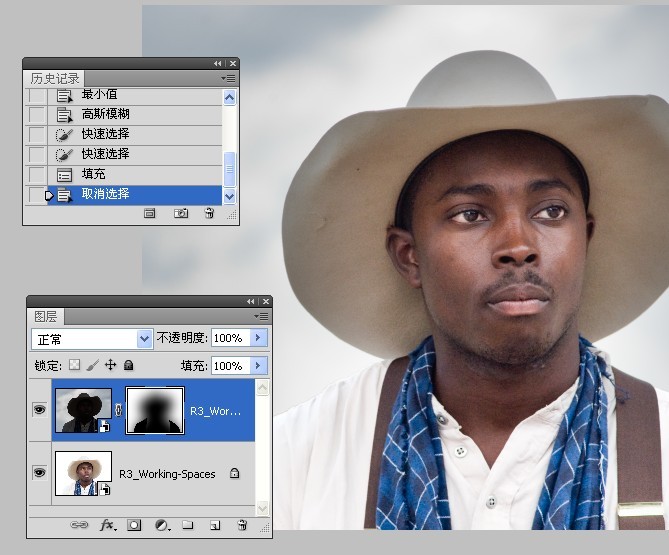Select the first 快速选择 history state
This screenshot has height=555, width=669.
pyautogui.click(x=134, y=134)
